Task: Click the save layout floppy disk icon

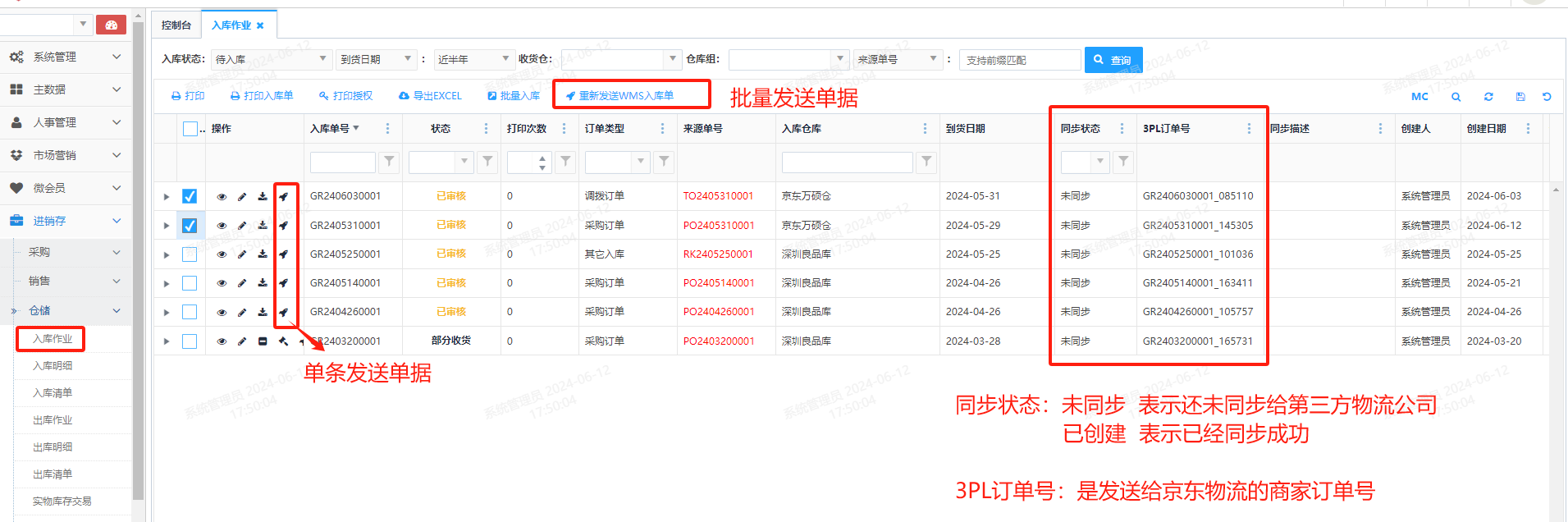Action: (x=1520, y=97)
